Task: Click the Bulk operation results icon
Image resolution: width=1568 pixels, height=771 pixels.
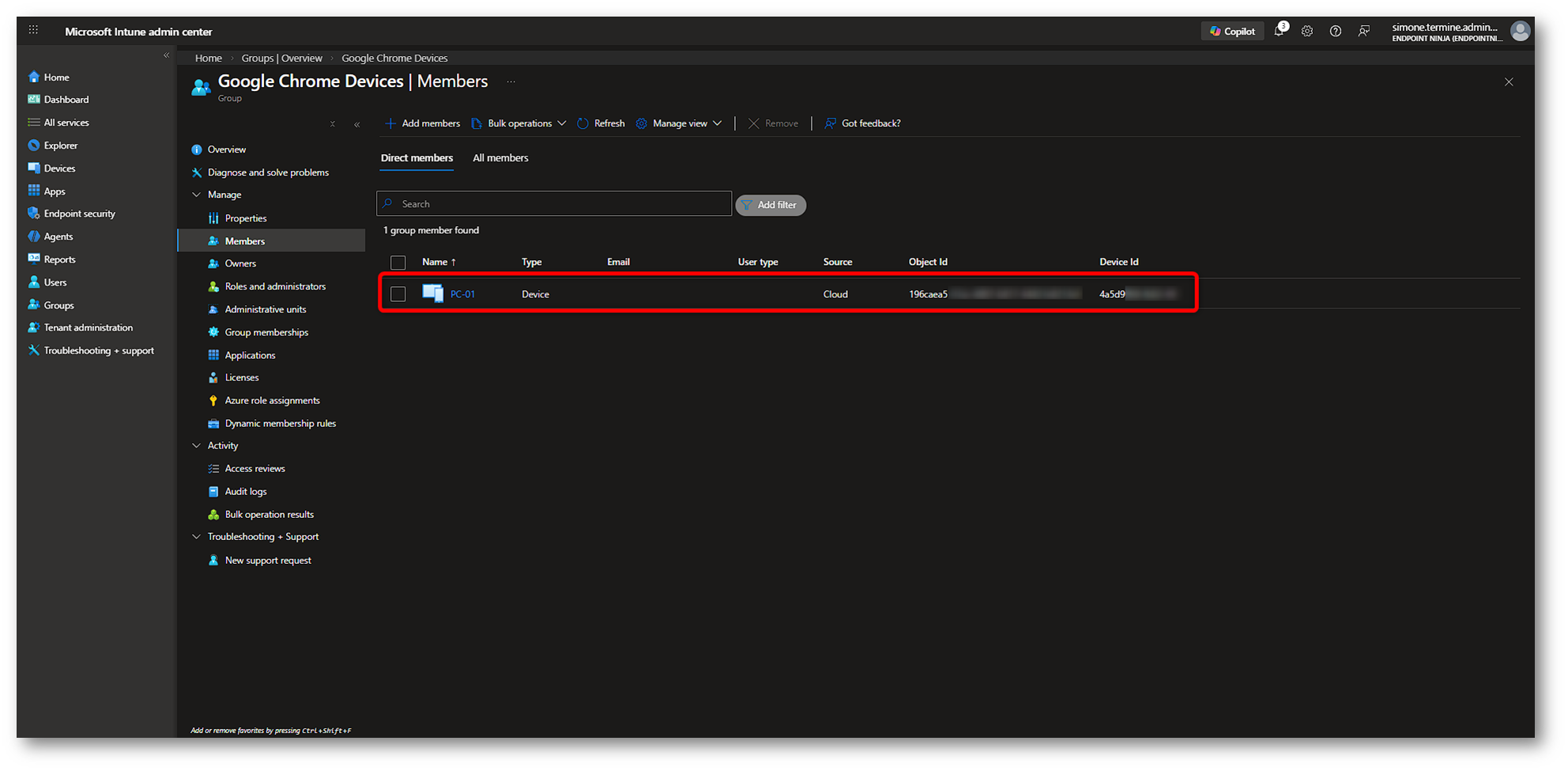Action: (213, 514)
